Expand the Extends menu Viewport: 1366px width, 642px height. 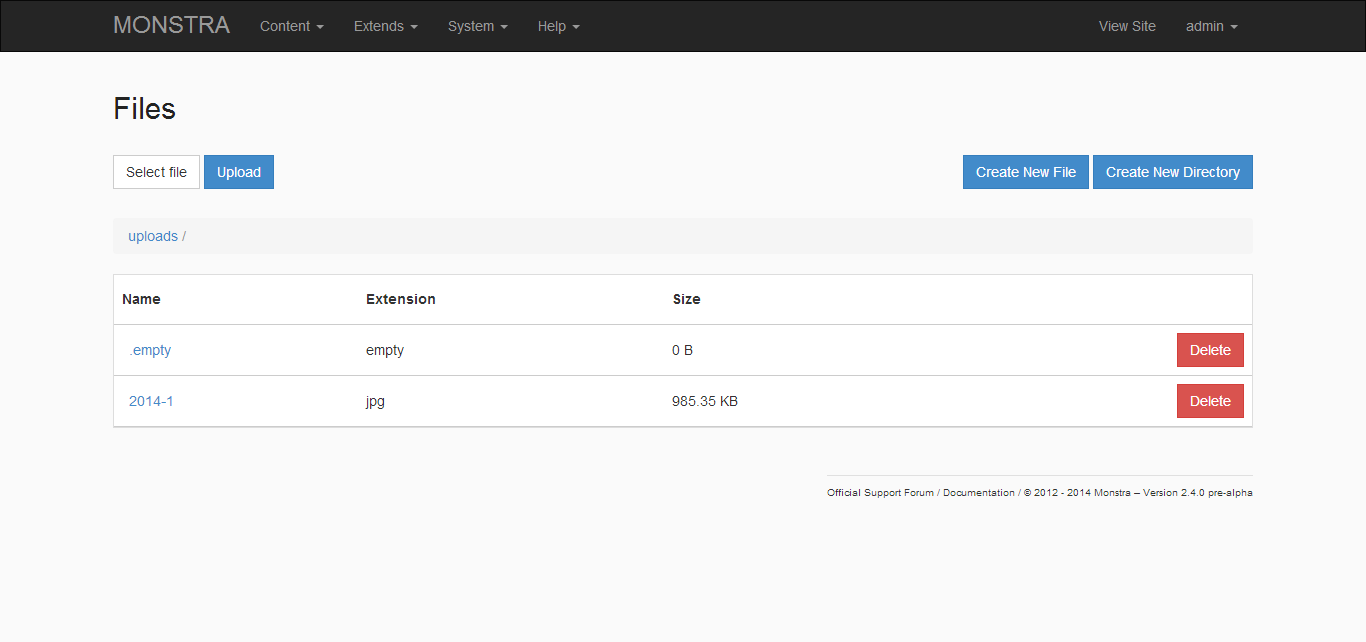[385, 27]
